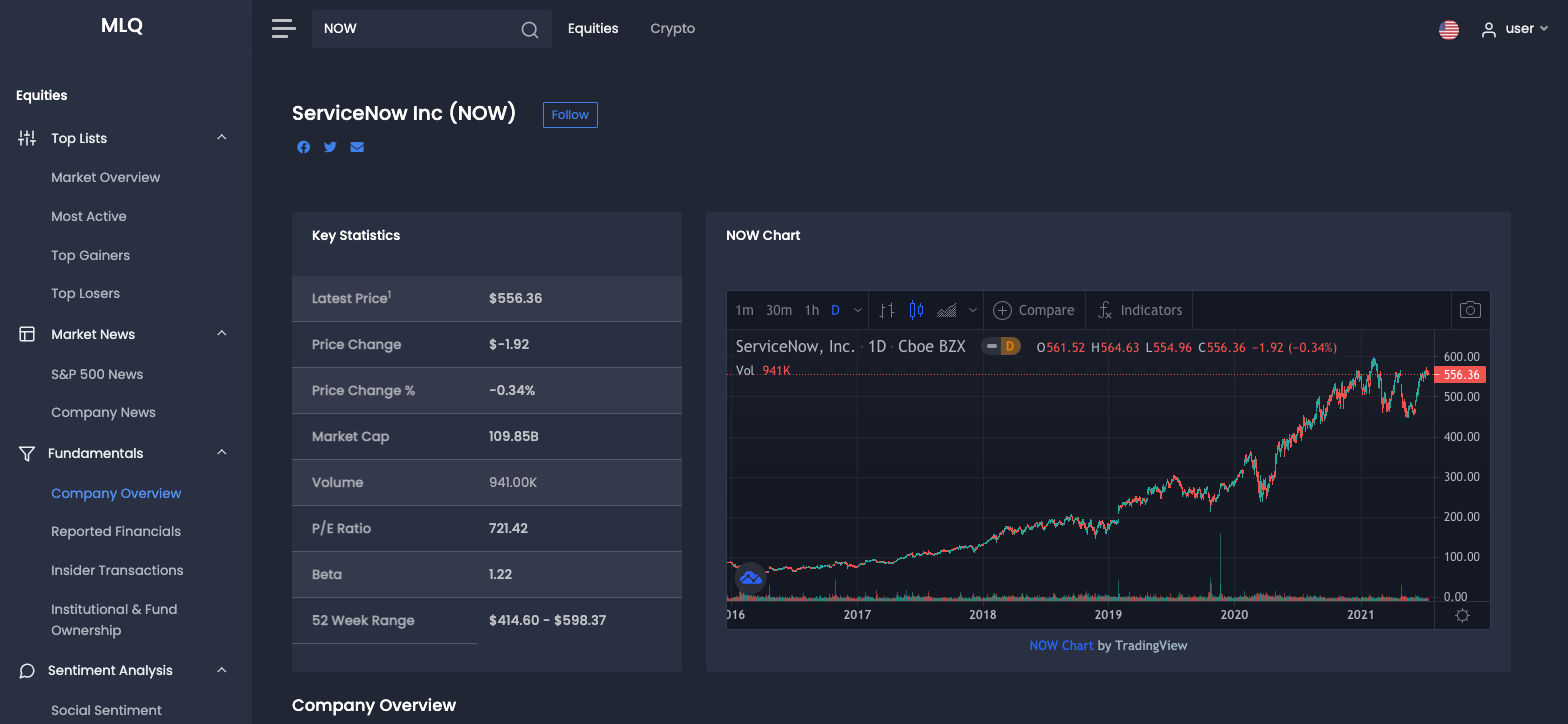The height and width of the screenshot is (724, 1568).
Task: Click the Compare plus button
Action: coord(1034,310)
